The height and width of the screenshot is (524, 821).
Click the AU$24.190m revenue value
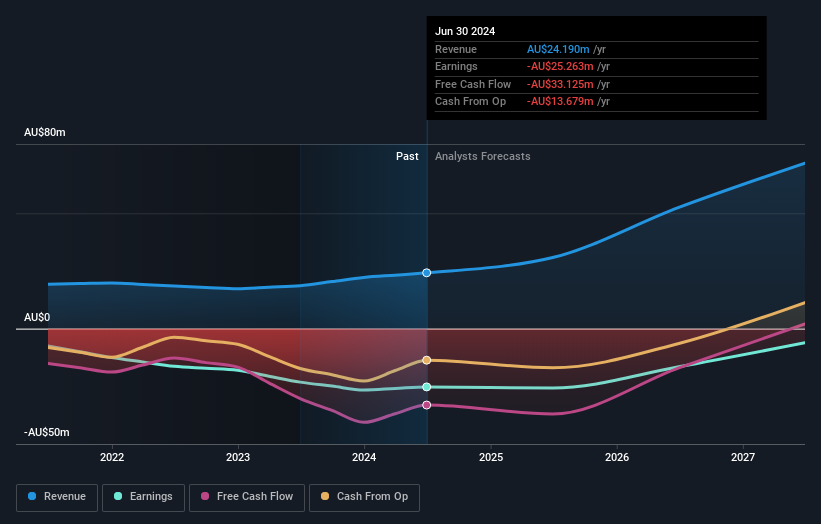click(558, 49)
